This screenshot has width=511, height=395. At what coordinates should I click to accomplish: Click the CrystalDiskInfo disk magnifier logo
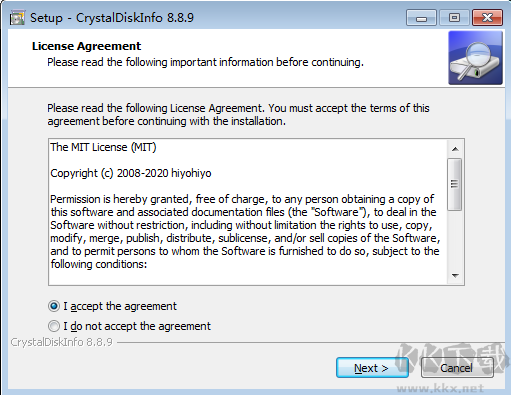coord(475,58)
